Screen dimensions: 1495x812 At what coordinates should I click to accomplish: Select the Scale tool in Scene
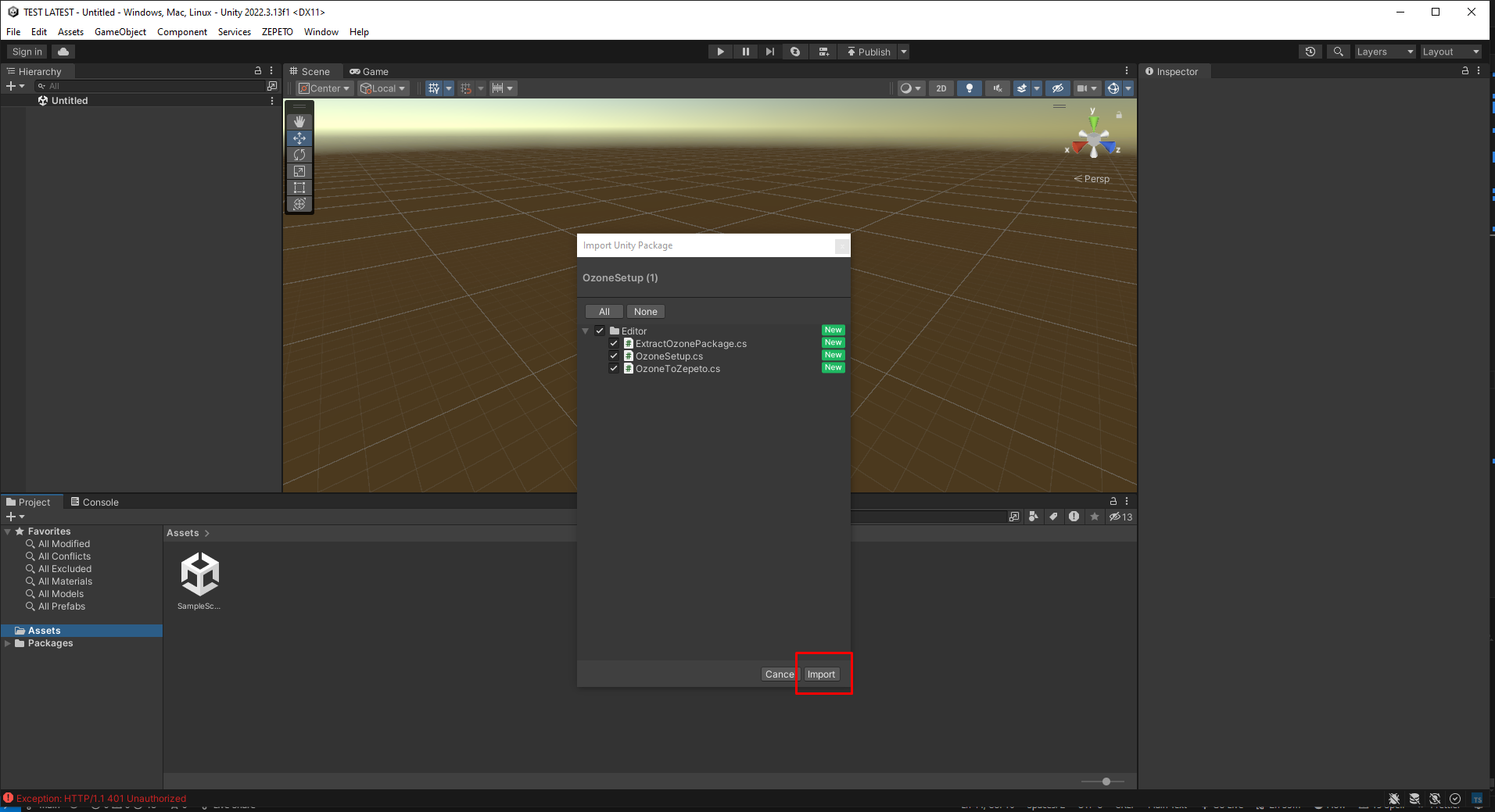(x=299, y=171)
